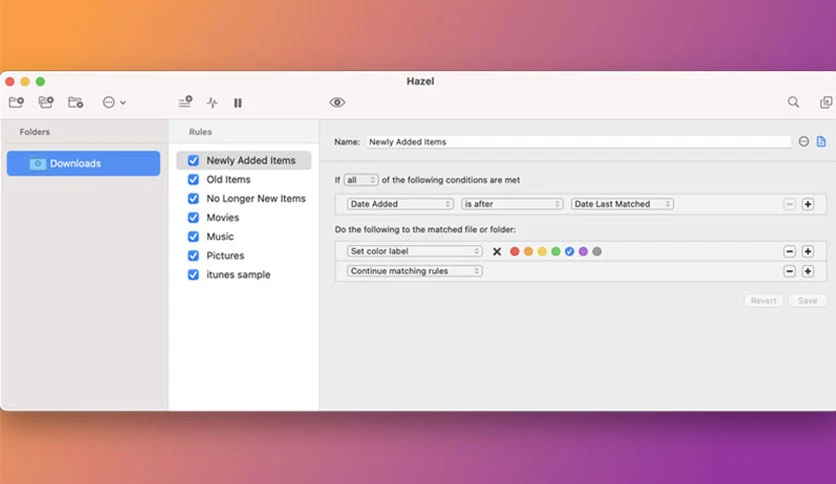836x484 pixels.
Task: Click the circled minus icon beside Name field
Action: point(803,141)
